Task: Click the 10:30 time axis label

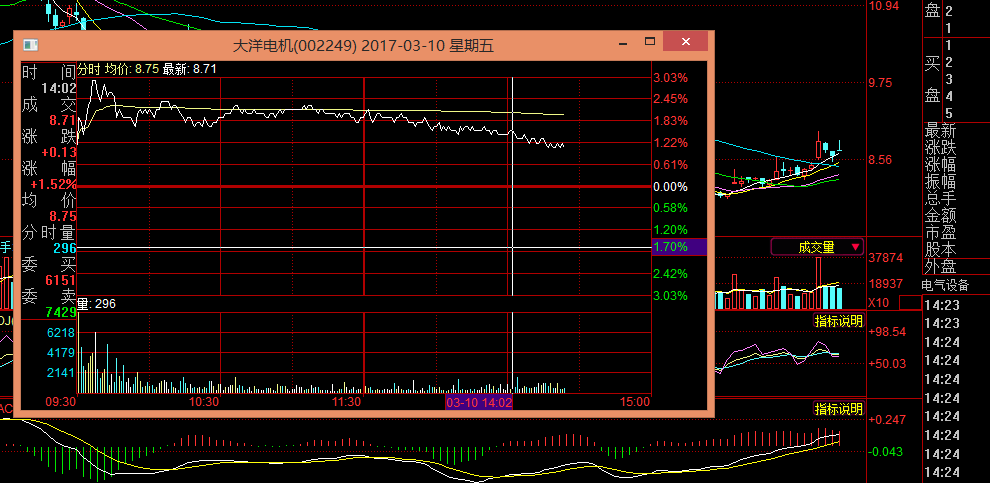Action: click(203, 402)
